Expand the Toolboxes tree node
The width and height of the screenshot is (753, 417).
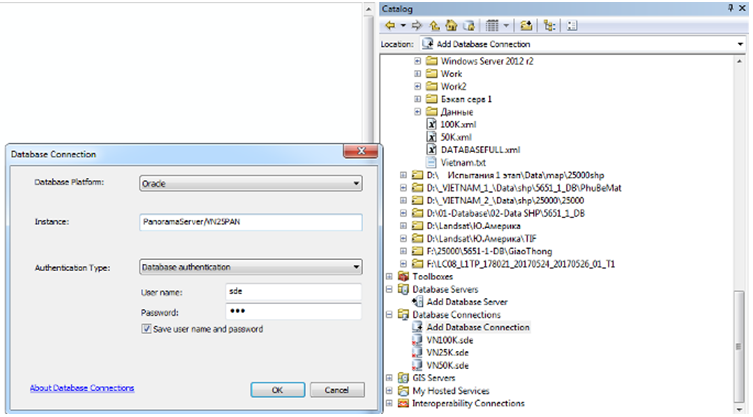[390, 276]
